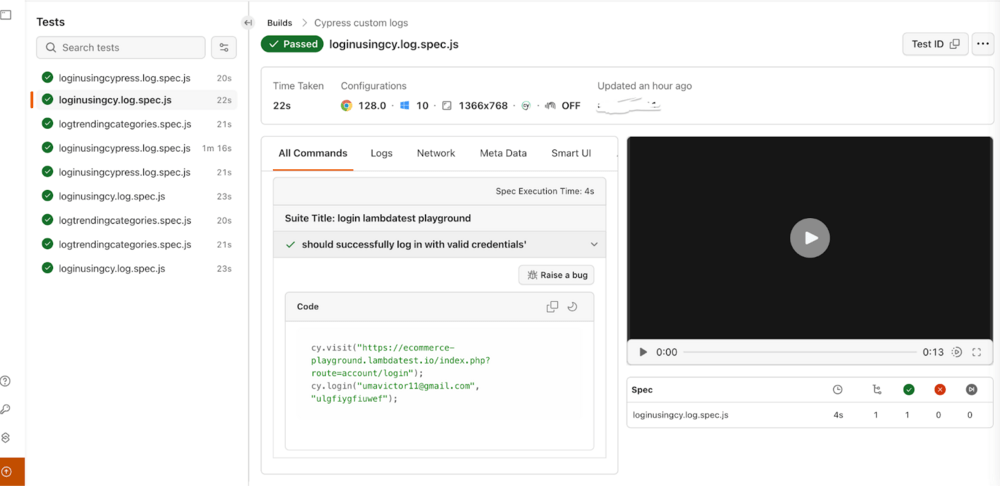This screenshot has height=486, width=1000.
Task: Play the test recording video
Action: click(x=810, y=238)
